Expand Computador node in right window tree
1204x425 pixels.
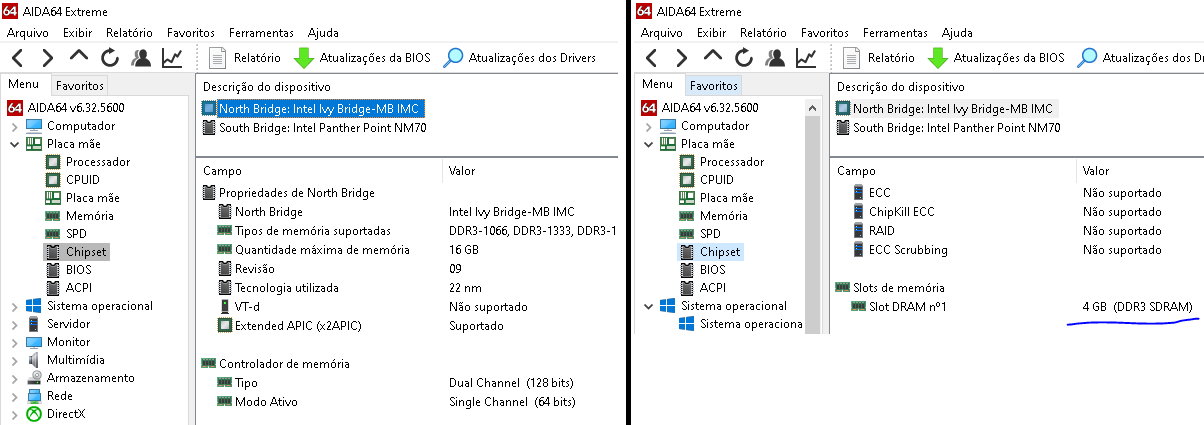click(648, 126)
